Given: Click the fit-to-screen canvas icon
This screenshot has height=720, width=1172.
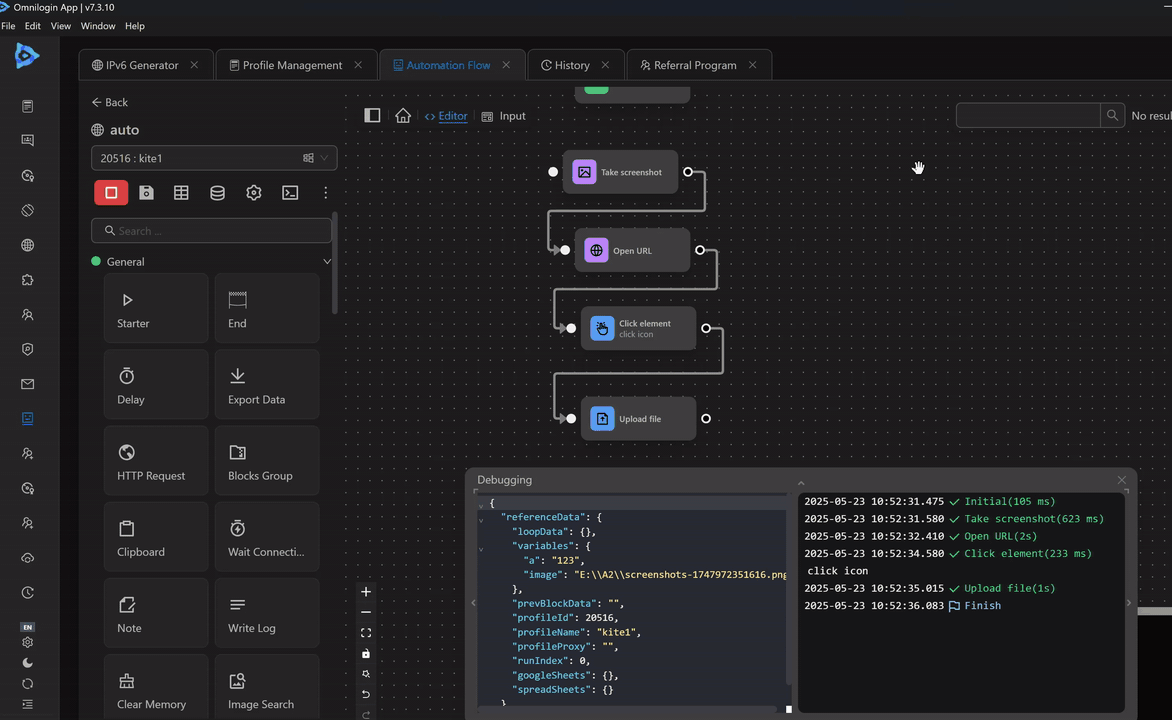Looking at the screenshot, I should tap(366, 633).
